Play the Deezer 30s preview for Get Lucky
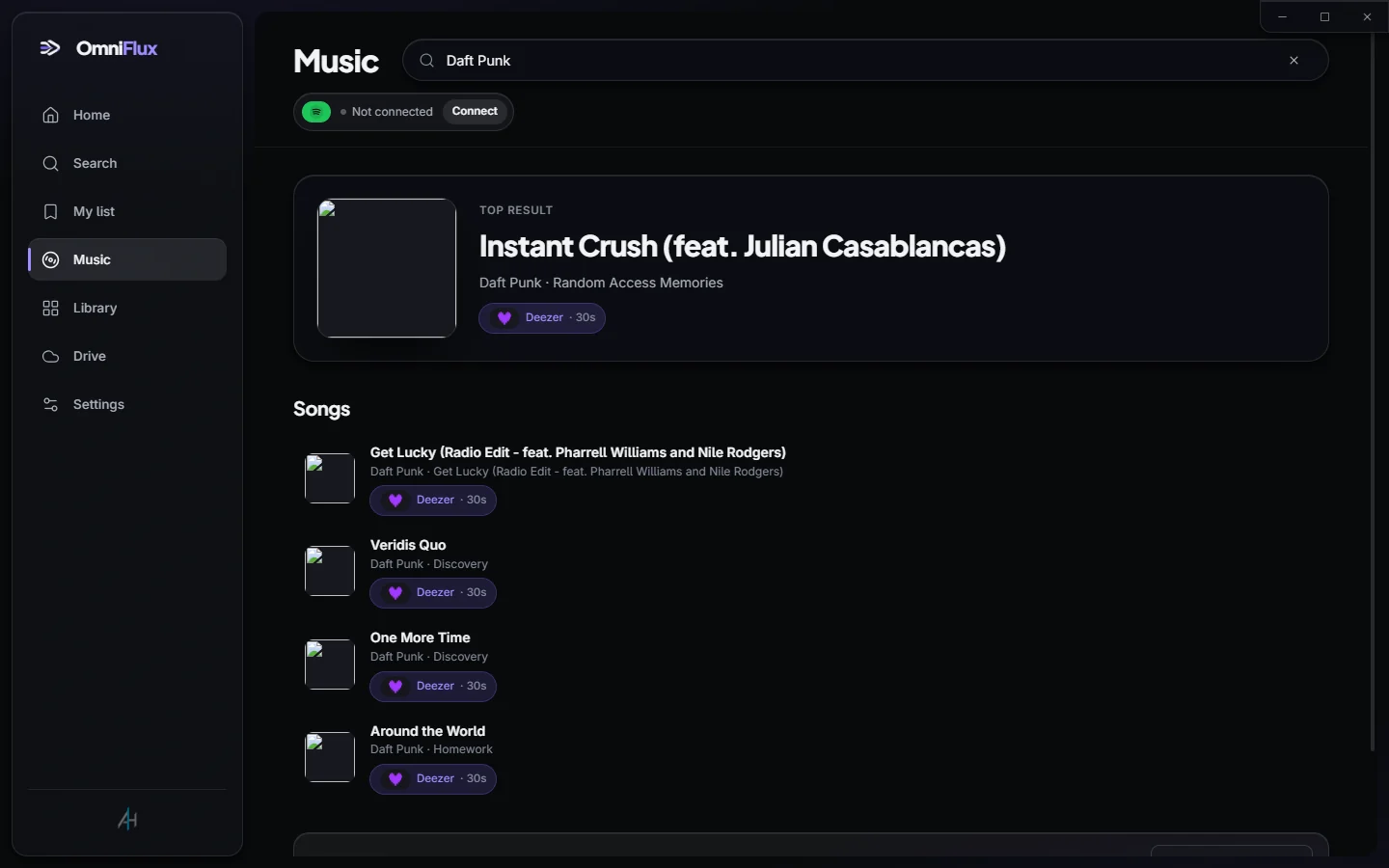The height and width of the screenshot is (868, 1389). pyautogui.click(x=433, y=501)
